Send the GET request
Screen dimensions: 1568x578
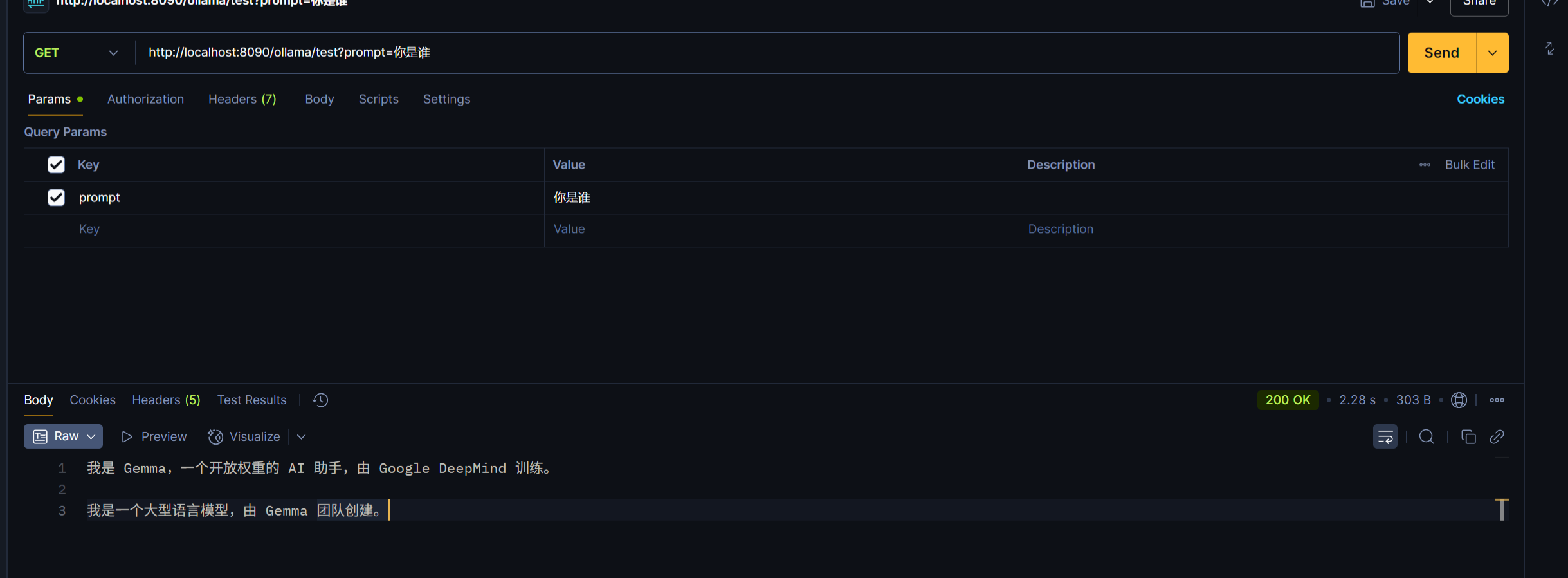pos(1441,53)
